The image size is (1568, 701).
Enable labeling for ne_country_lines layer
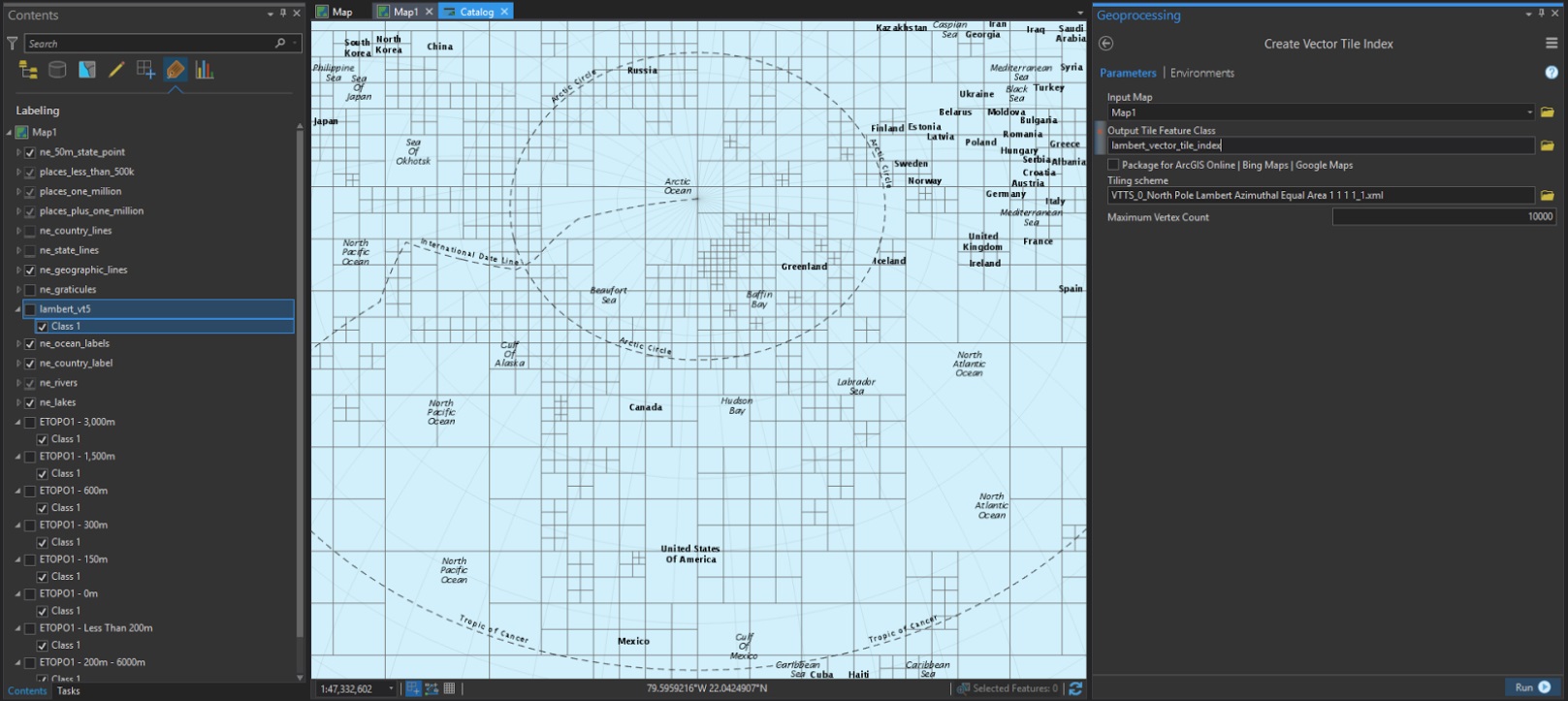pos(30,231)
